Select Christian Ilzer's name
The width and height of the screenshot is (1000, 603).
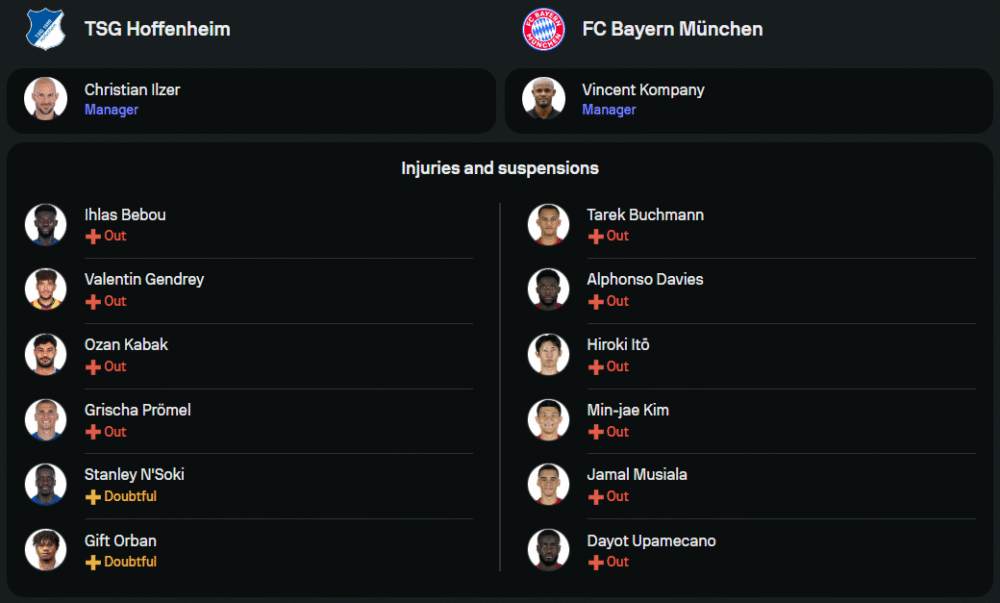tap(132, 90)
